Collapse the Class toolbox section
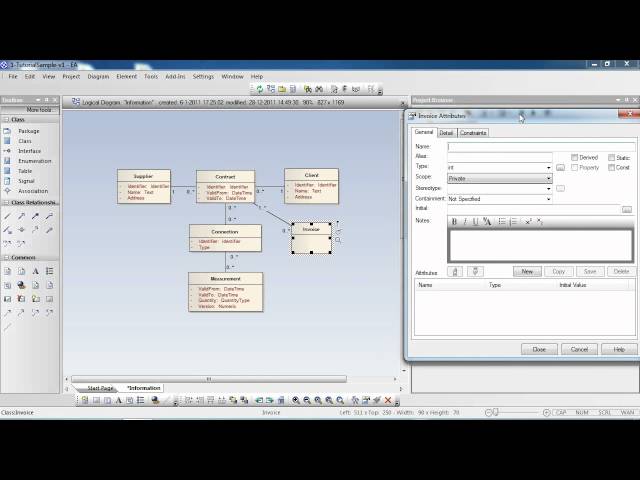The height and width of the screenshot is (480, 640). coord(7,119)
